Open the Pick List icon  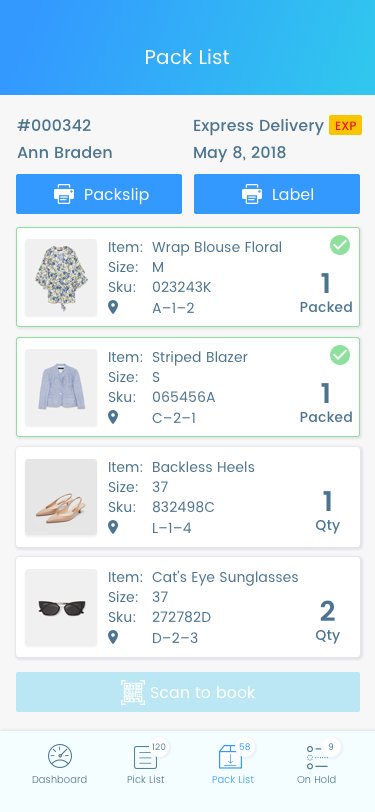146,758
